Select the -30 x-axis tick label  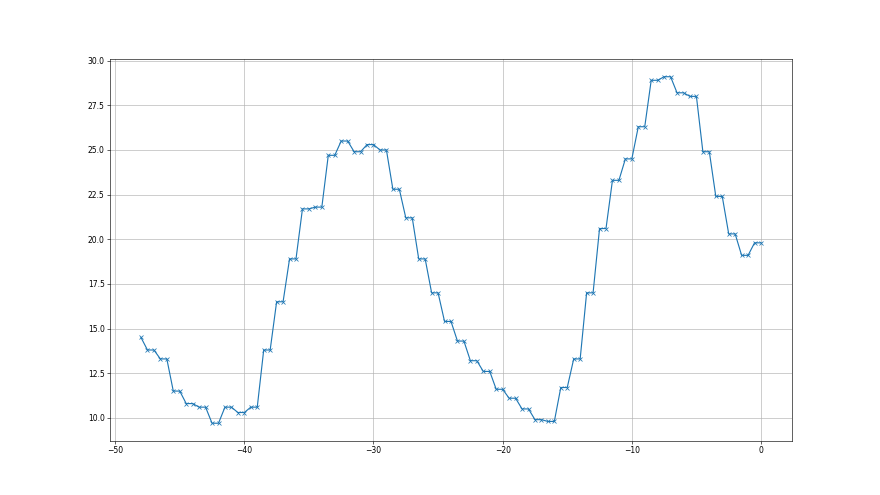click(373, 450)
